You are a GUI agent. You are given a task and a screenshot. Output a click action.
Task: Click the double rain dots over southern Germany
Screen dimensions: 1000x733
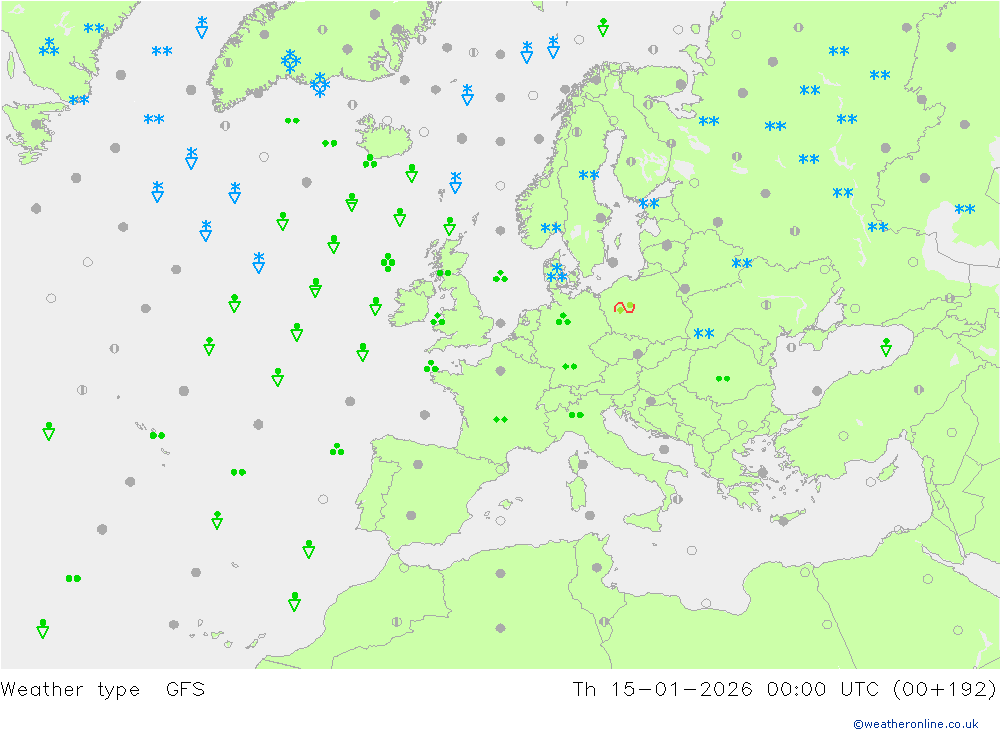click(x=570, y=366)
